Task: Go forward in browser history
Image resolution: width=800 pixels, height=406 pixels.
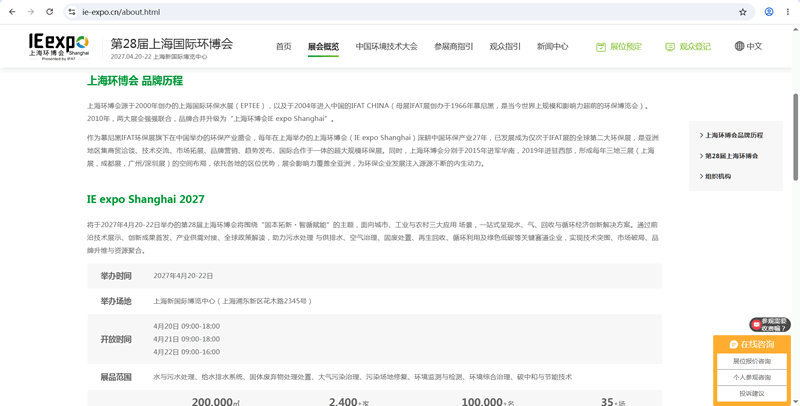Action: click(31, 12)
